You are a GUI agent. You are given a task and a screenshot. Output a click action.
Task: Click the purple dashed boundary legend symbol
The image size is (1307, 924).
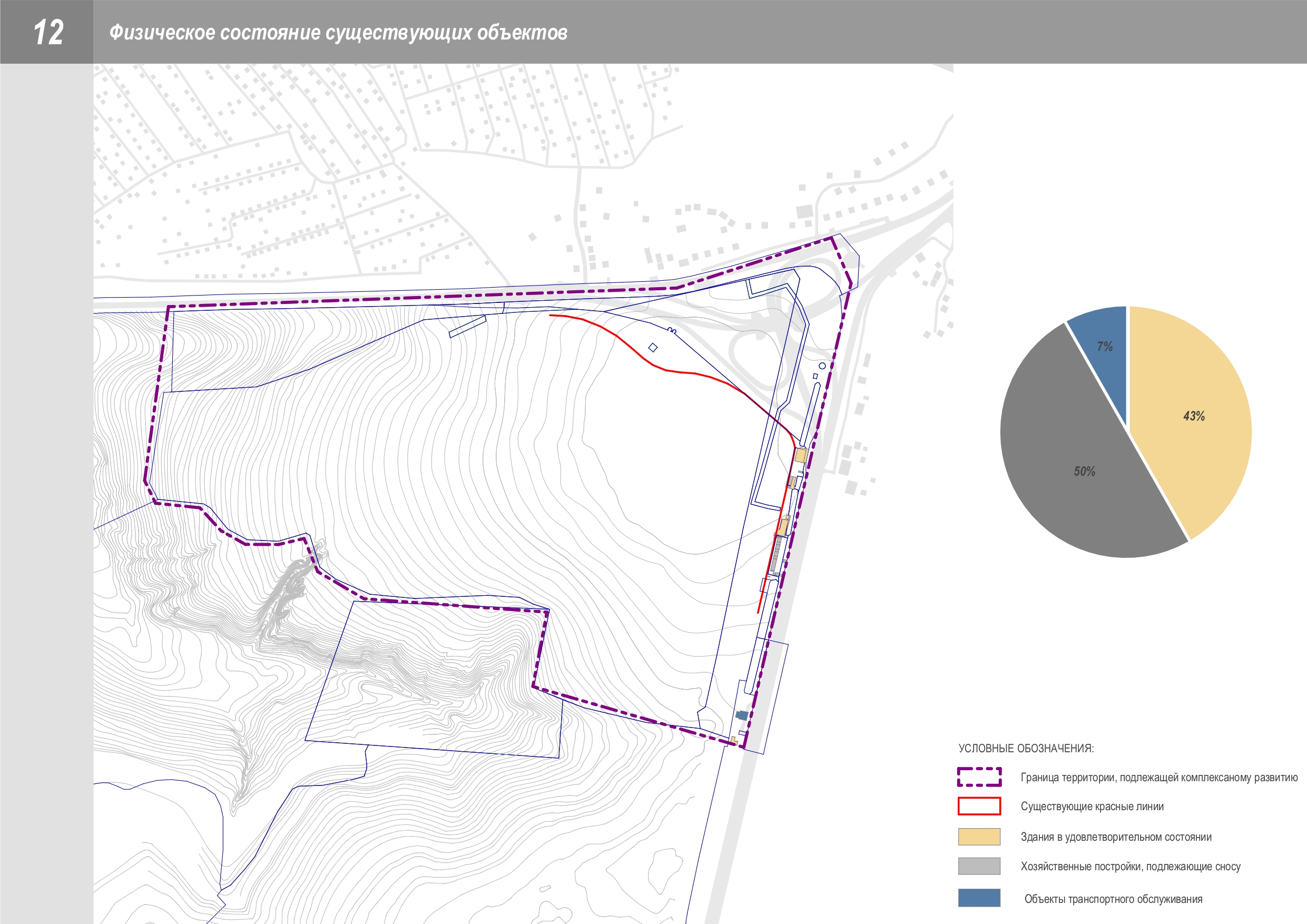(x=979, y=776)
